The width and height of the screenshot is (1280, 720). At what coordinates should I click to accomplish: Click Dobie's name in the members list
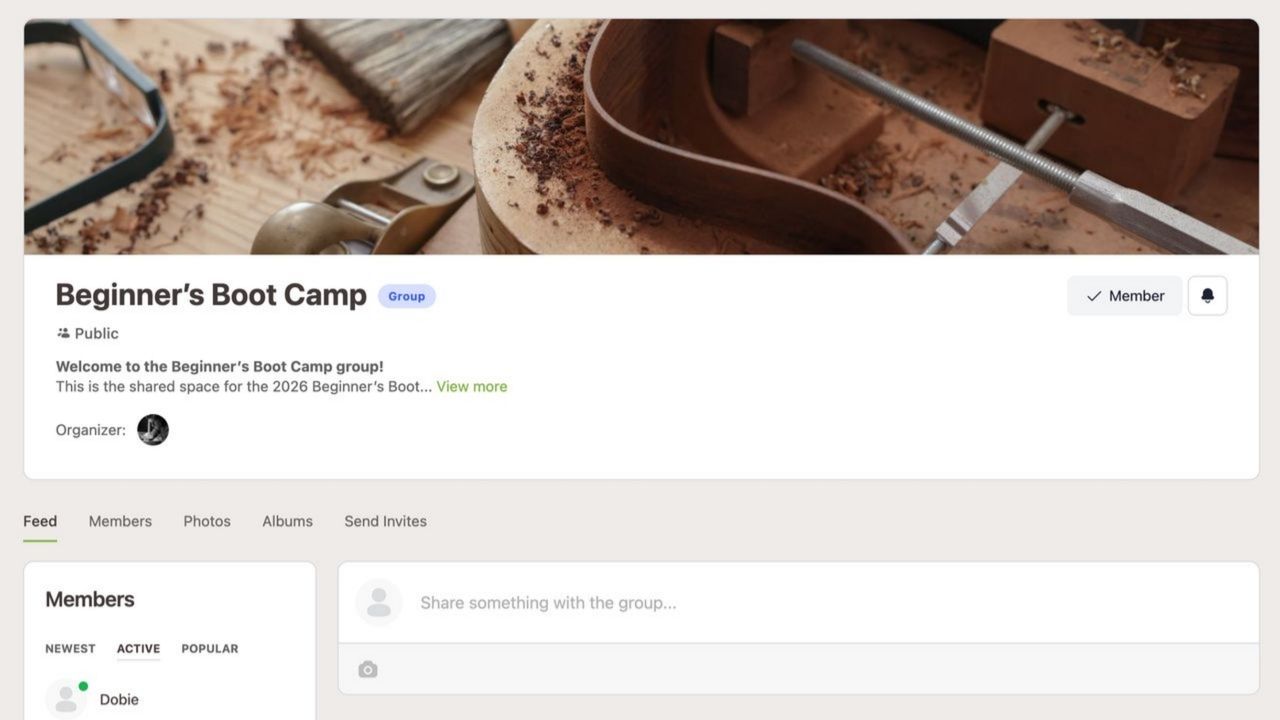pyautogui.click(x=119, y=699)
